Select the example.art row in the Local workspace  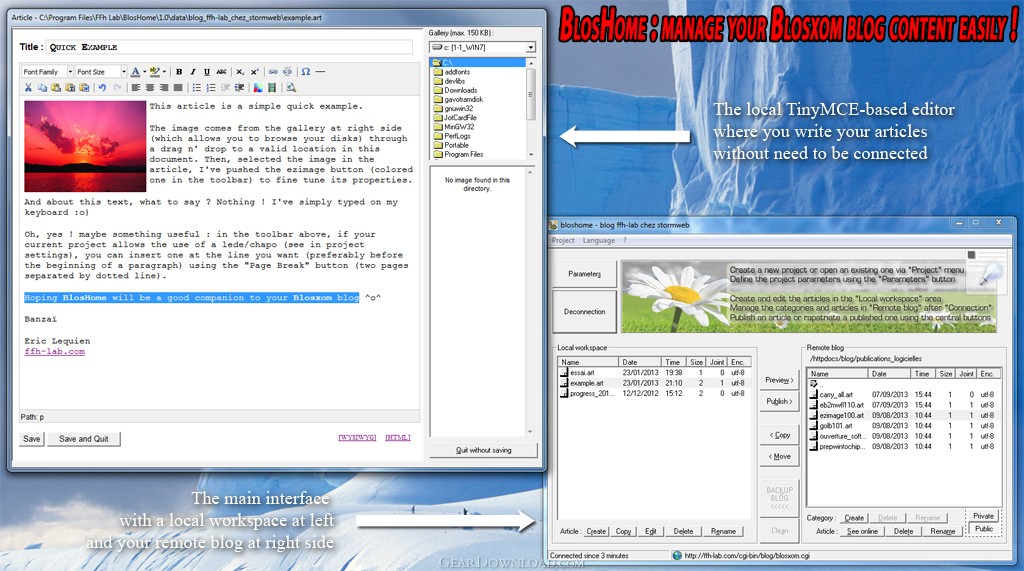click(x=655, y=383)
